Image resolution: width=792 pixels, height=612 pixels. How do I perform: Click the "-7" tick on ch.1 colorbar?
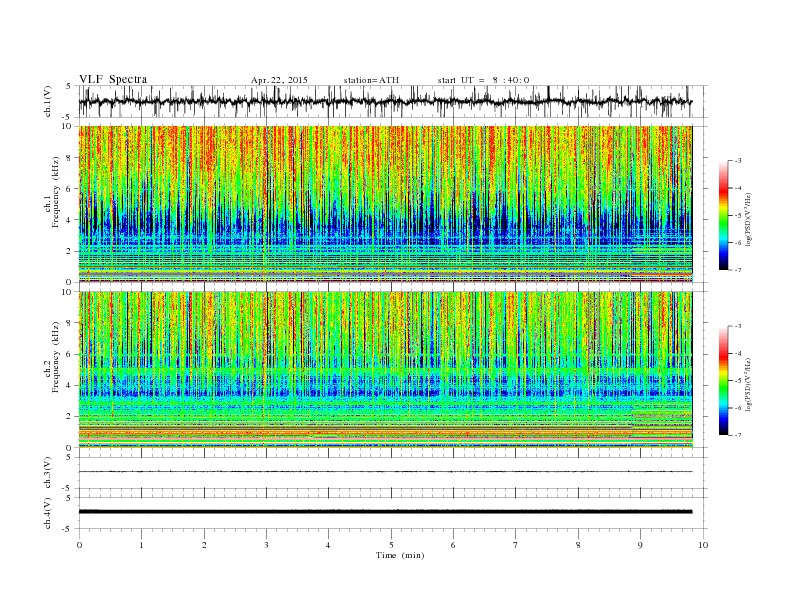pyautogui.click(x=738, y=270)
